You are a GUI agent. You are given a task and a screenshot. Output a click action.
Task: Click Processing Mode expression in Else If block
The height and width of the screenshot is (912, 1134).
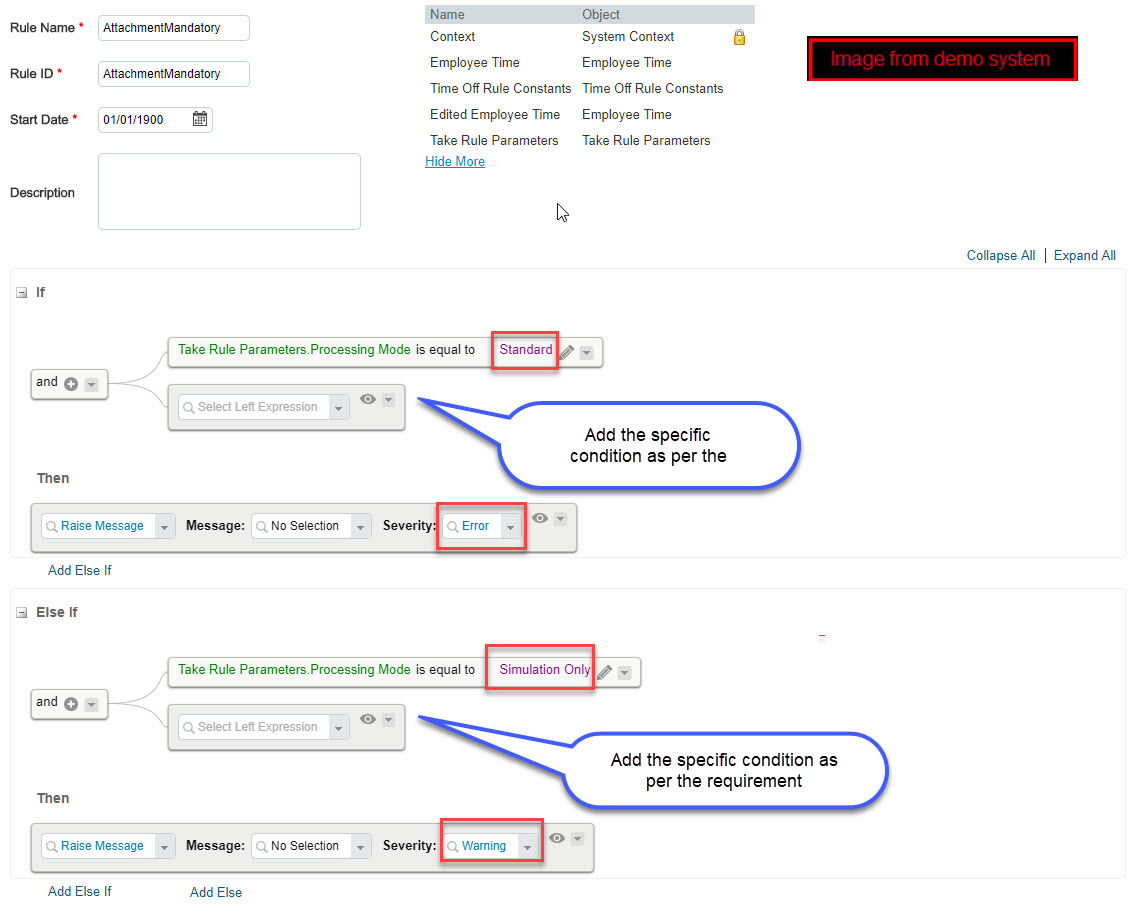[x=294, y=670]
